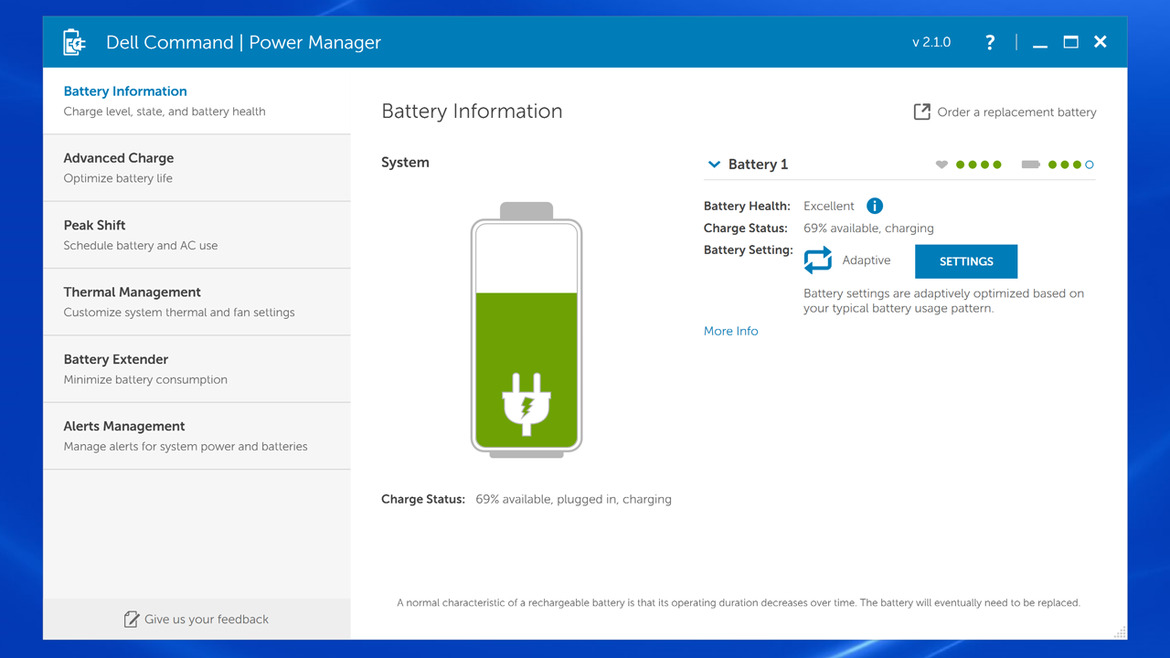The width and height of the screenshot is (1170, 658).
Task: Click the large system battery graphic
Action: pyautogui.click(x=527, y=330)
